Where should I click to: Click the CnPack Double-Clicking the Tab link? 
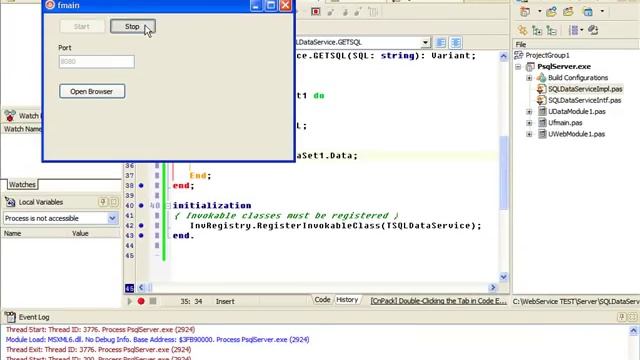tap(438, 301)
